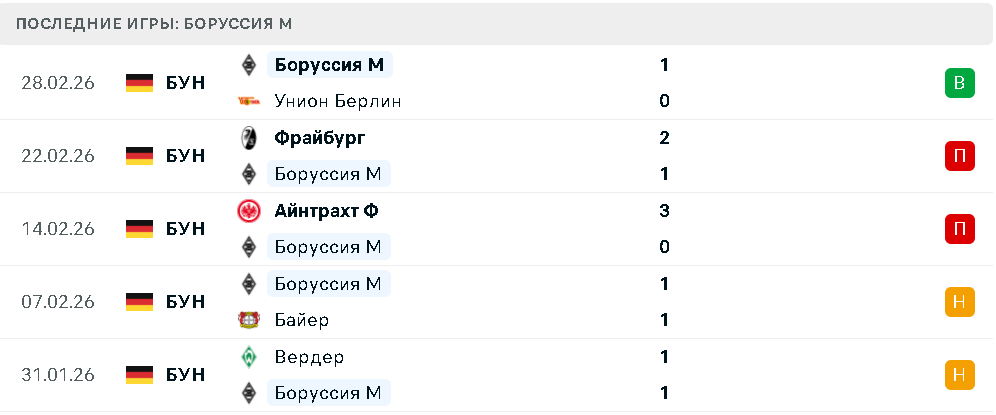Viewport: 996px width, 415px height.
Task: Click the German flag beside the 31.01.26 match
Action: click(x=139, y=375)
